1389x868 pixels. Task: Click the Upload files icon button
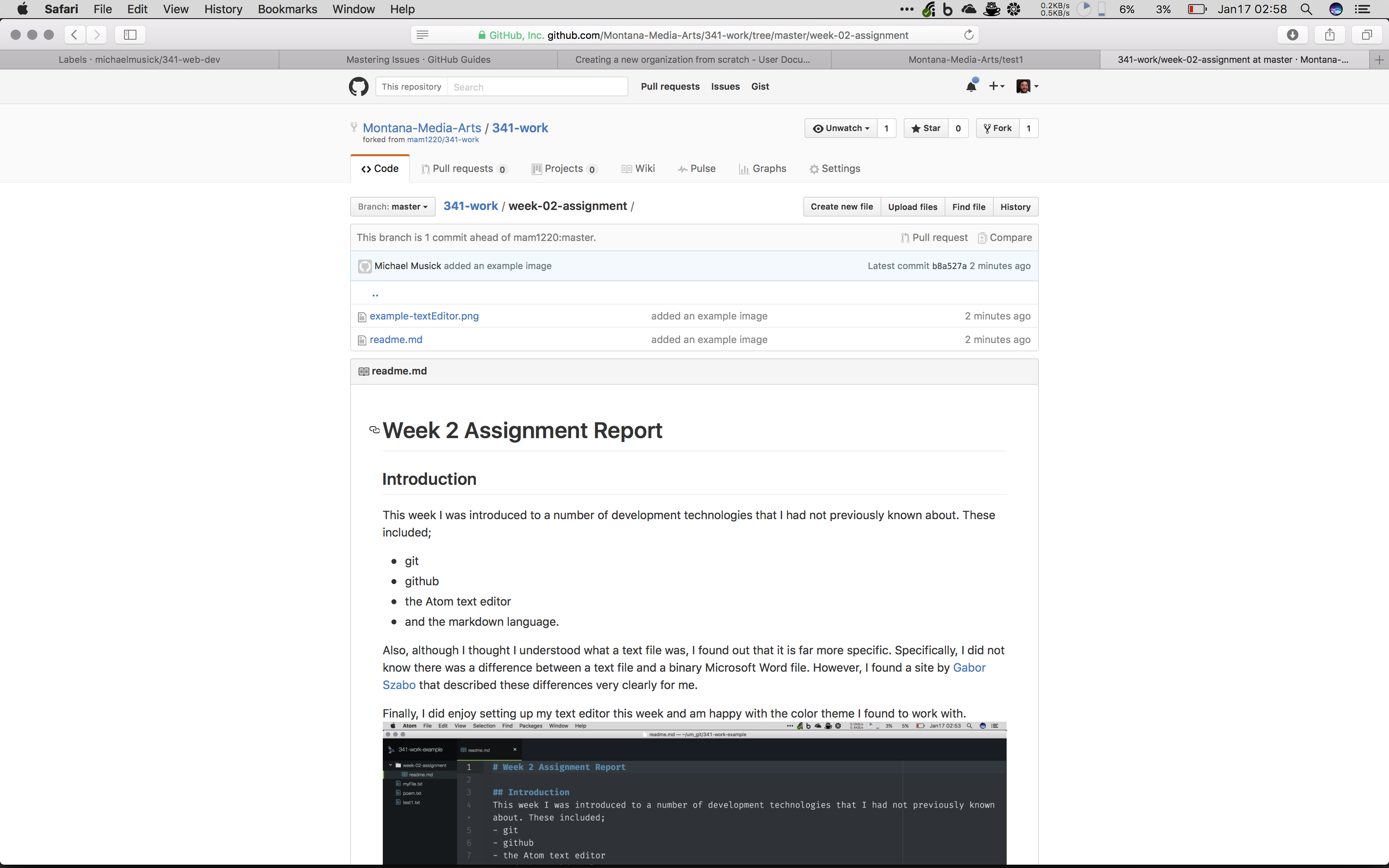tap(911, 206)
